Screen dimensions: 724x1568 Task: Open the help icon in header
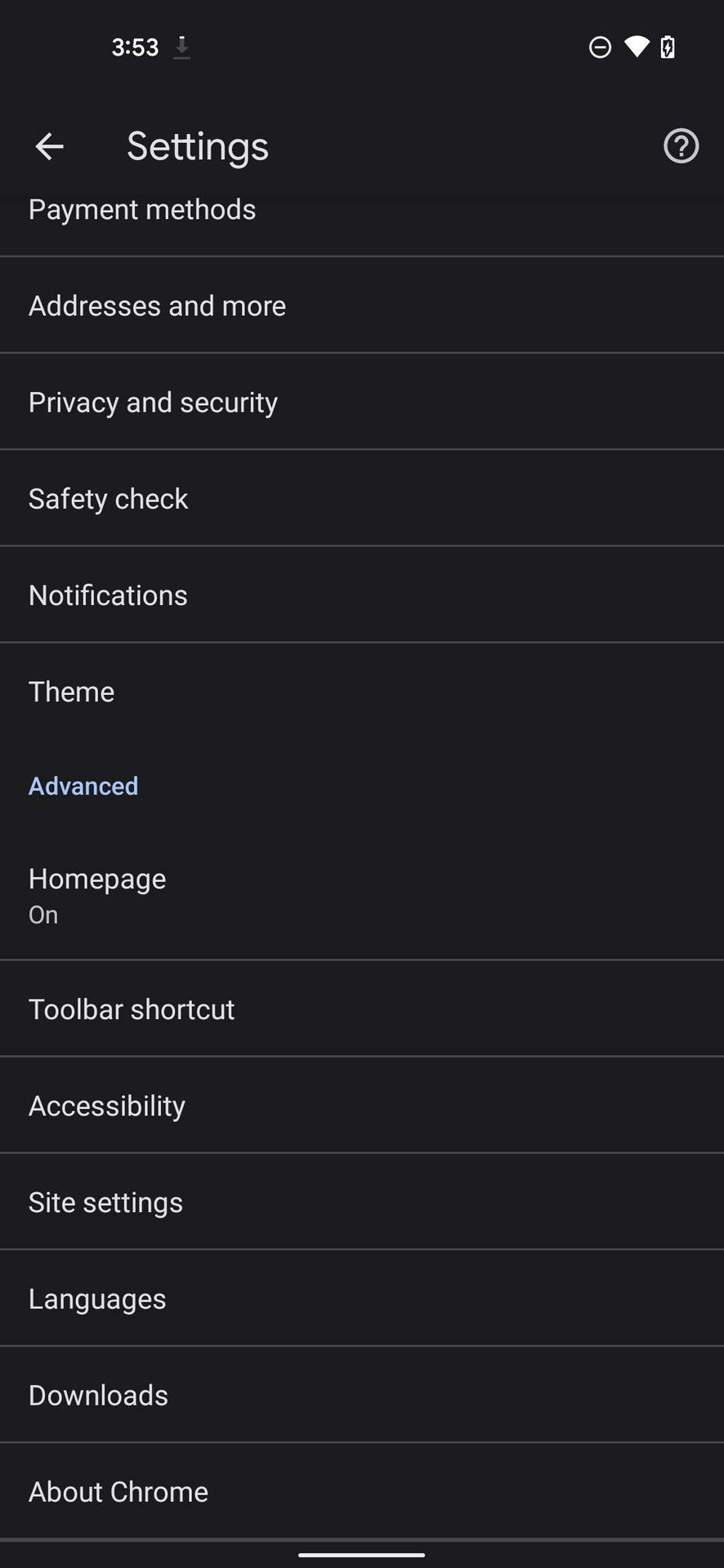pyautogui.click(x=681, y=147)
